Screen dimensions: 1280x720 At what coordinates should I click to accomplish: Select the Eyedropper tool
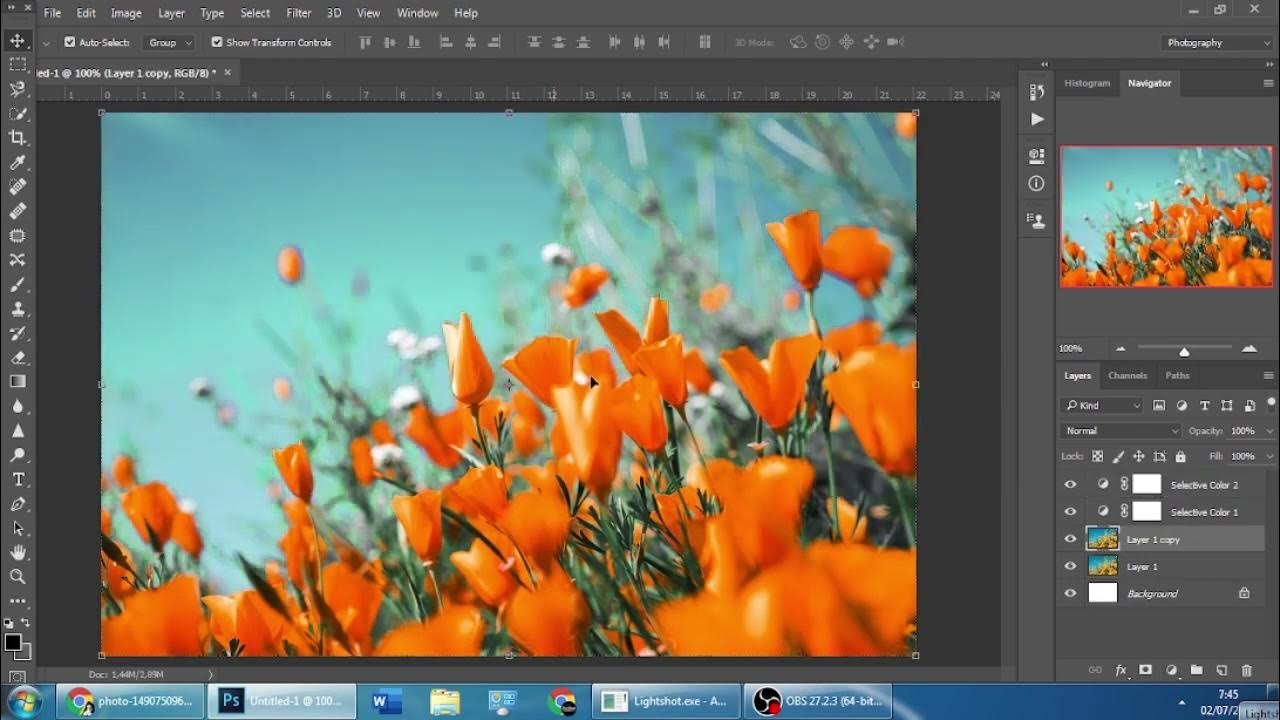pos(17,162)
